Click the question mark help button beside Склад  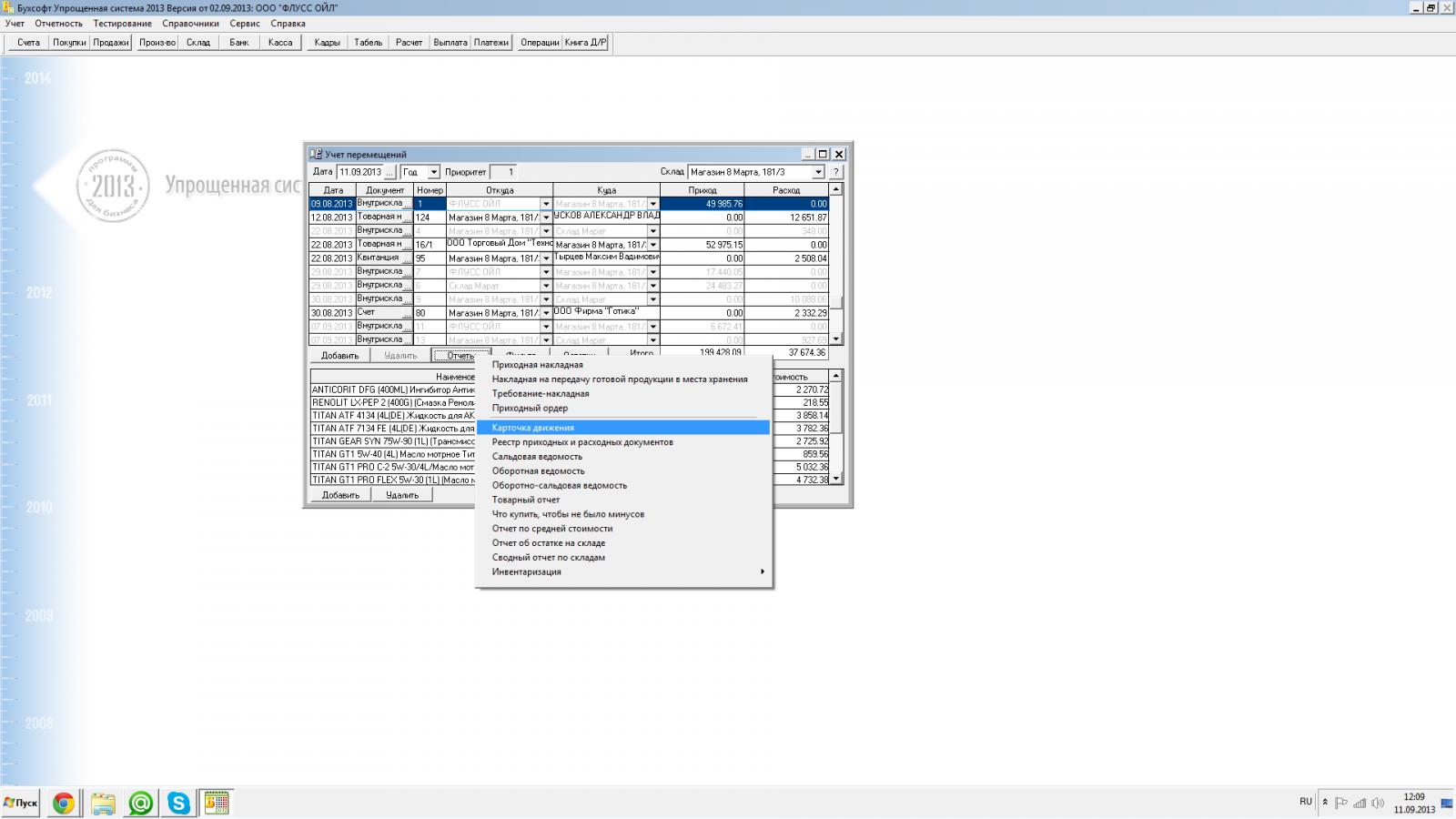click(835, 172)
